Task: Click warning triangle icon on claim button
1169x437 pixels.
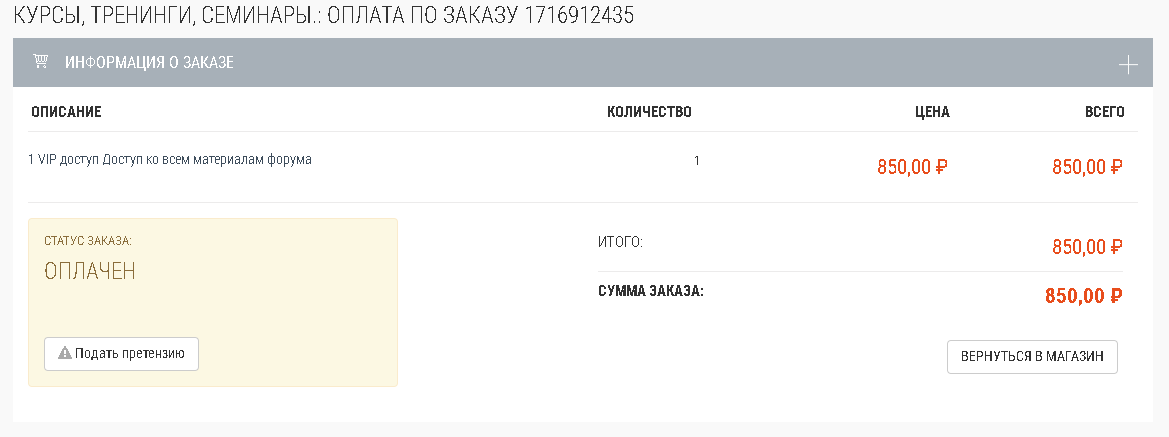Action: (x=65, y=353)
